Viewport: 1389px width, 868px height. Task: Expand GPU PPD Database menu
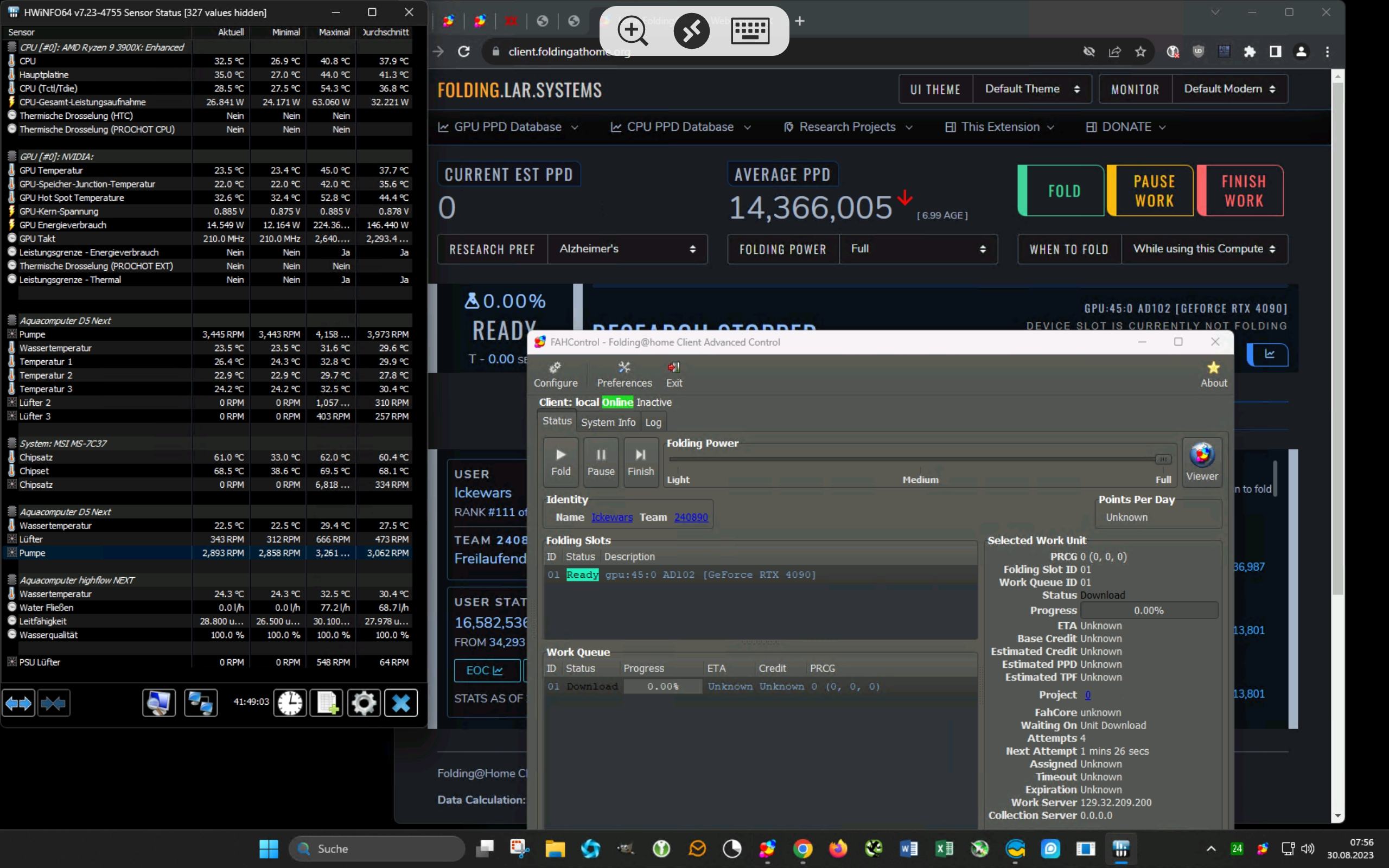click(x=508, y=127)
